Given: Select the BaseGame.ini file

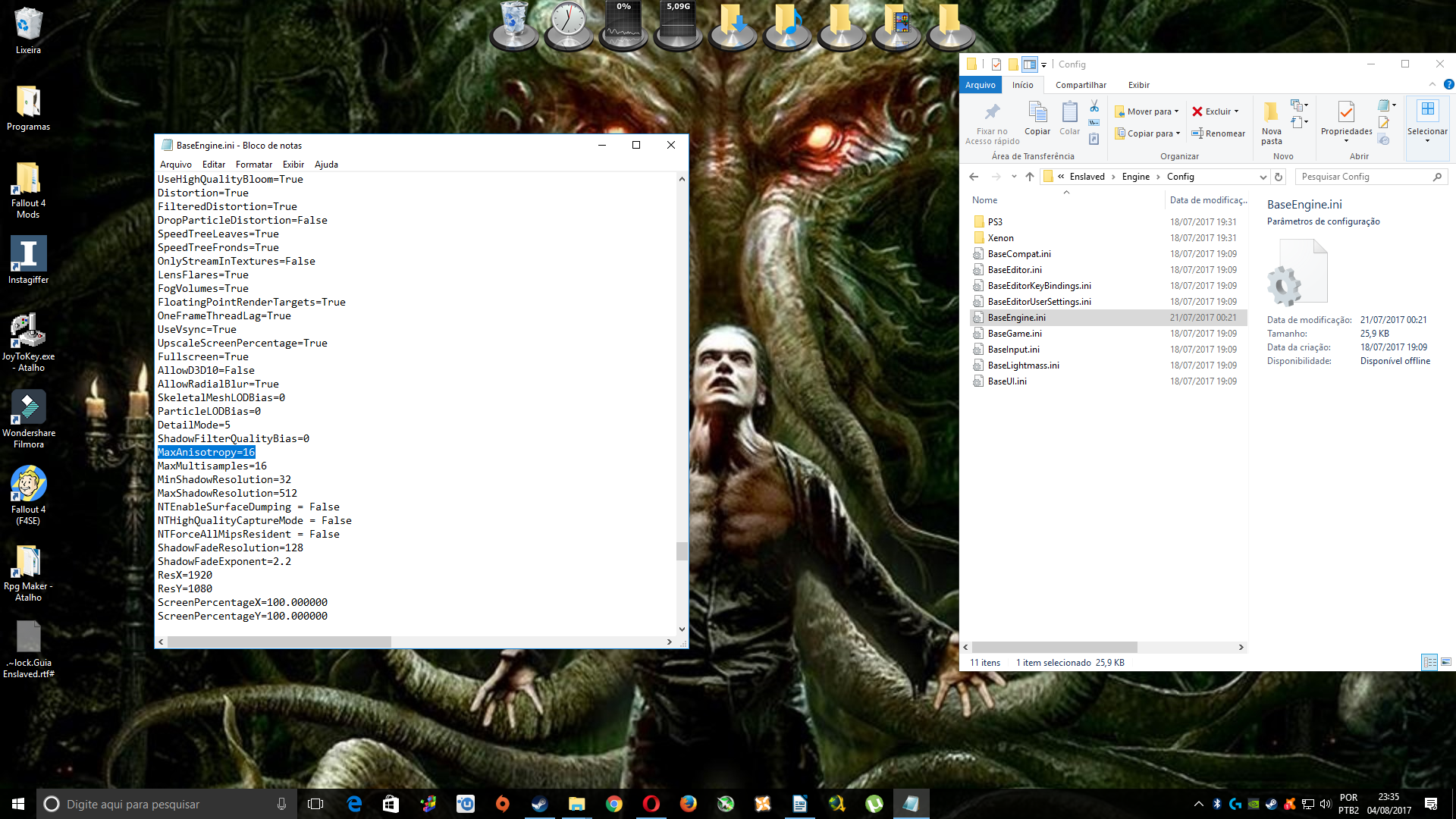Looking at the screenshot, I should (x=1014, y=334).
